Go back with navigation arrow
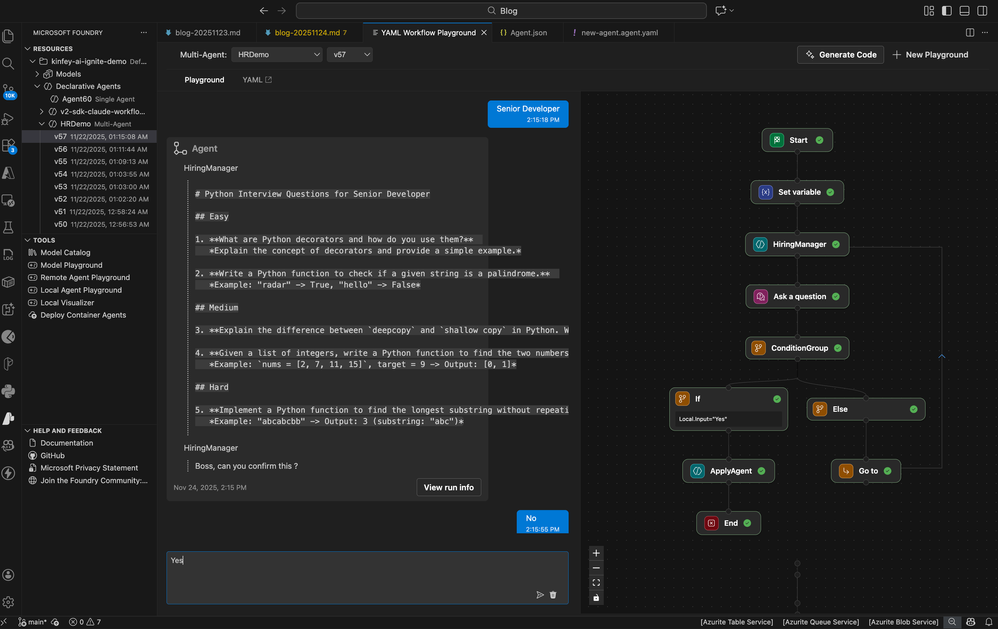The width and height of the screenshot is (998, 629). [264, 11]
